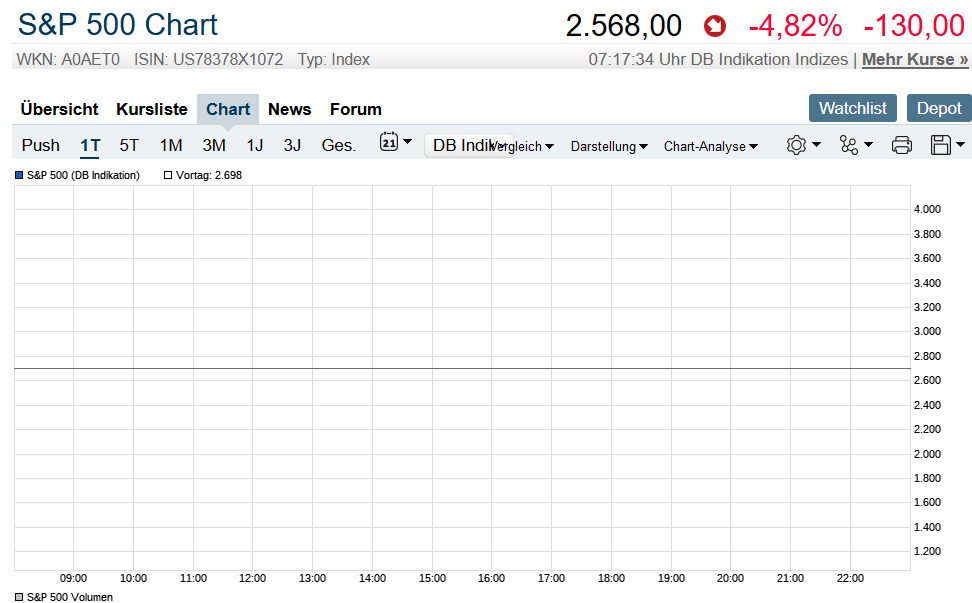Image resolution: width=972 pixels, height=603 pixels.
Task: Expand the Vergleich dropdown
Action: click(x=521, y=146)
